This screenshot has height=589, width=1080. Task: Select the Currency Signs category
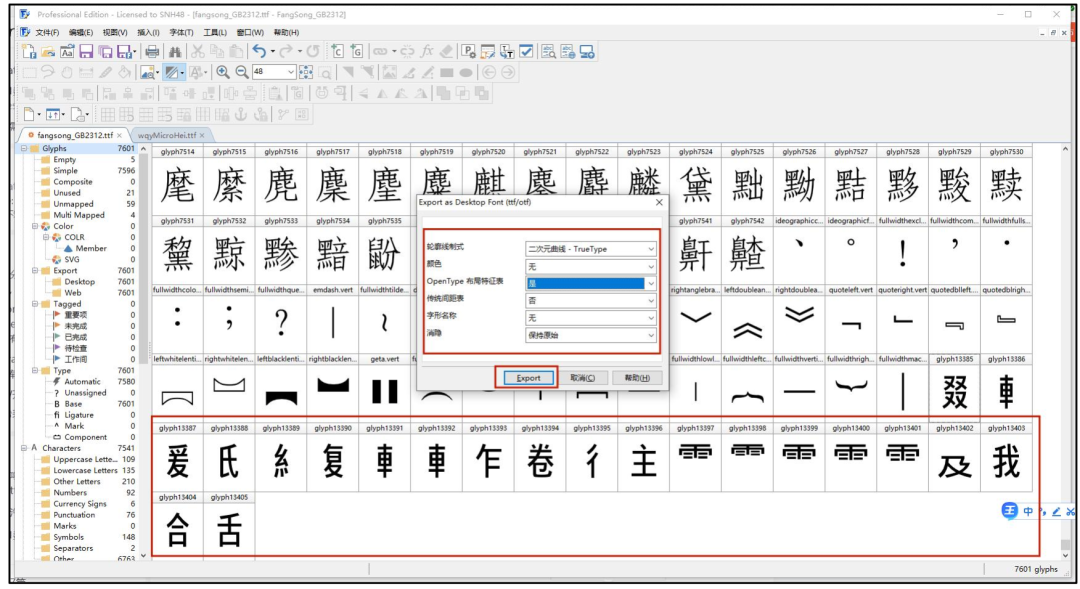point(80,504)
